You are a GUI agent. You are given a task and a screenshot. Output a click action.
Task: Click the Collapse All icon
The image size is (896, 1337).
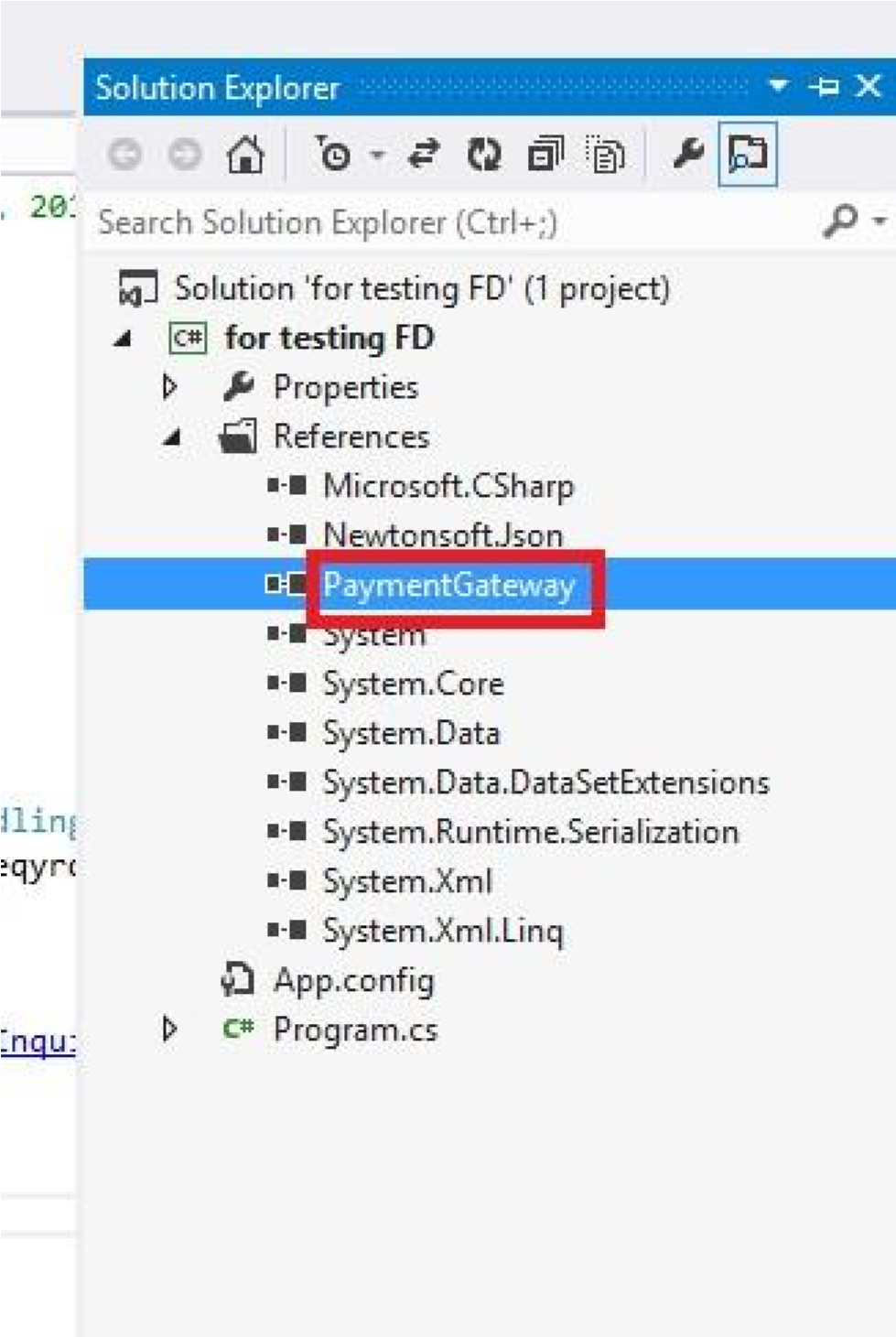[545, 155]
